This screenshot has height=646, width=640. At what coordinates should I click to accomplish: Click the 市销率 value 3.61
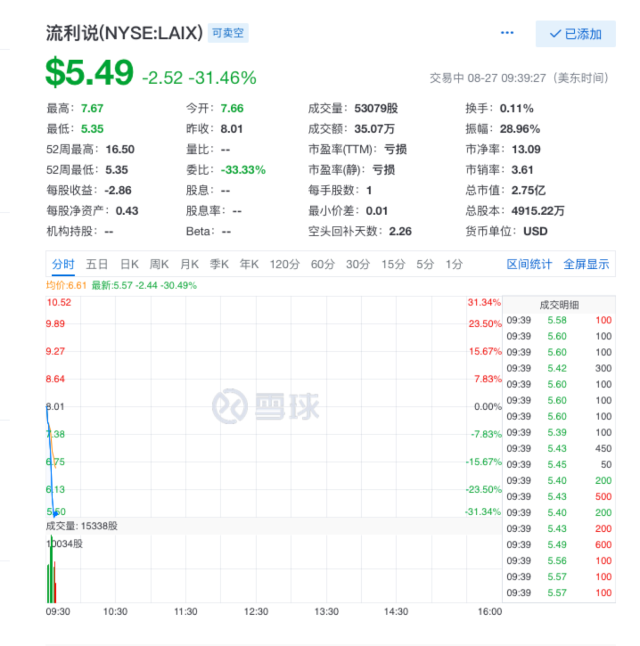(x=523, y=170)
